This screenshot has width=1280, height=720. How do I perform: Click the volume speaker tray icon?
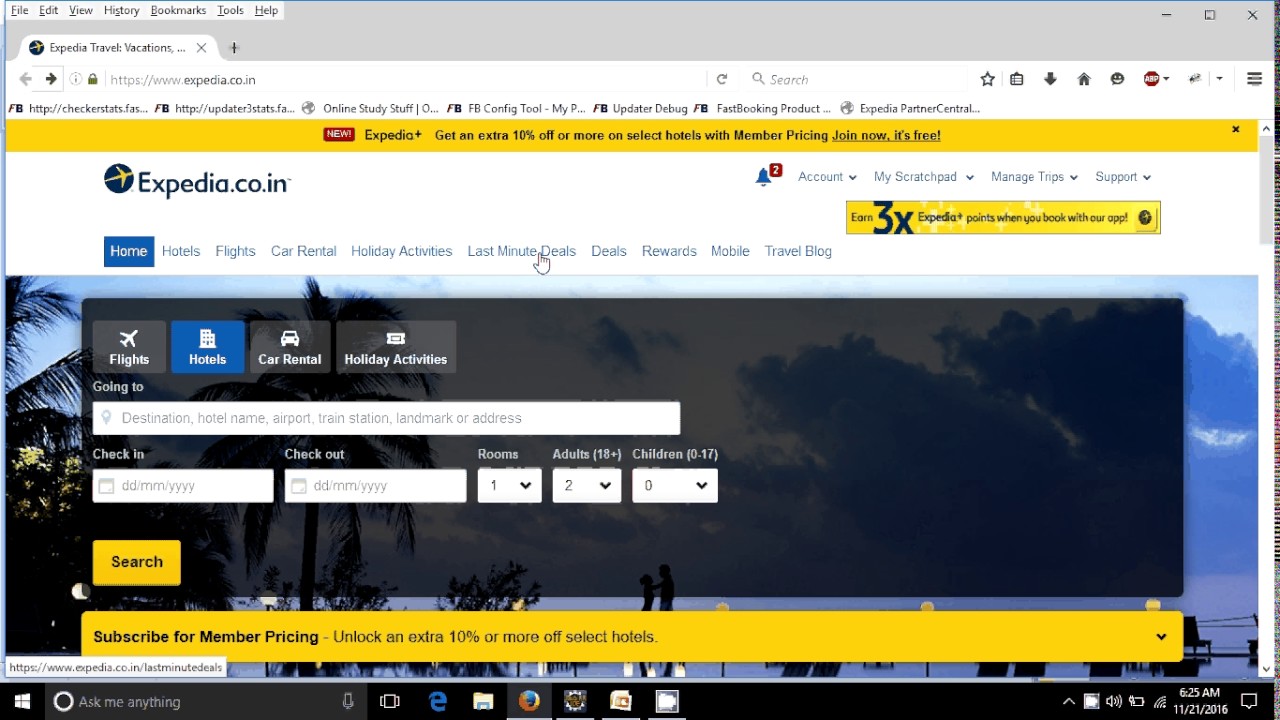click(x=1114, y=701)
